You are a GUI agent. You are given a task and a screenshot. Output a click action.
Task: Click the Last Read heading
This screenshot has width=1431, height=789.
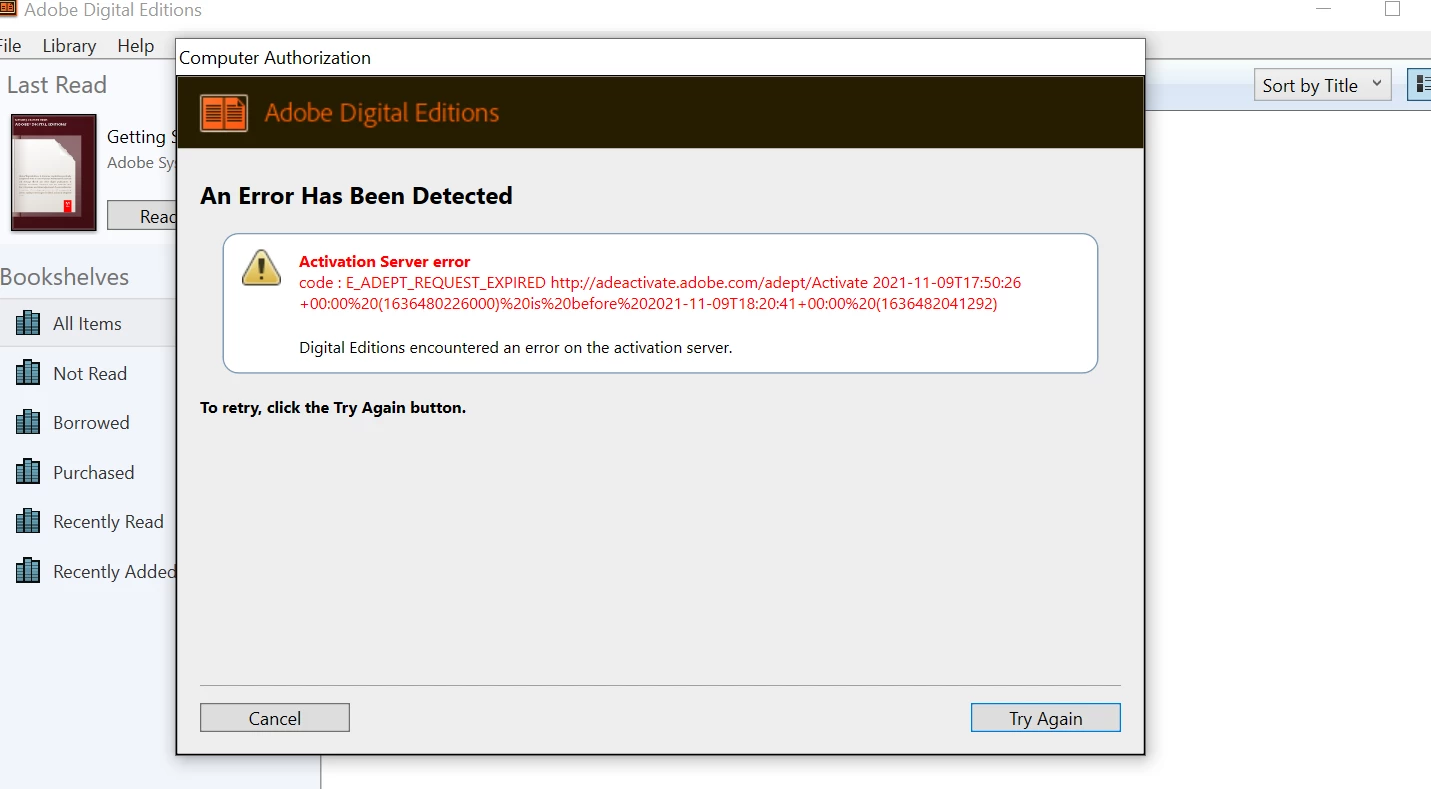tap(57, 85)
